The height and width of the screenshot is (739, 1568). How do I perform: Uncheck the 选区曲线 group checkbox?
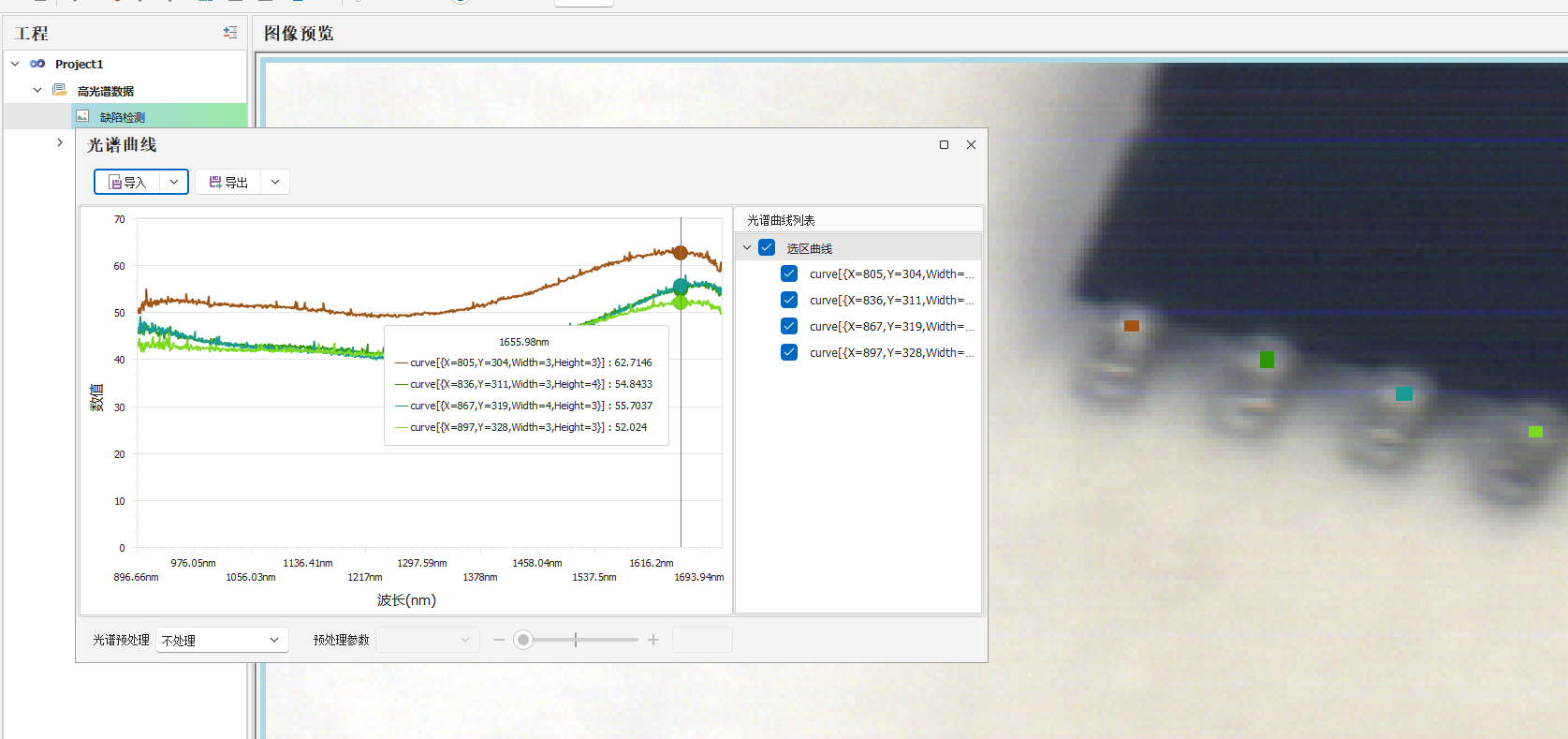pyautogui.click(x=767, y=247)
